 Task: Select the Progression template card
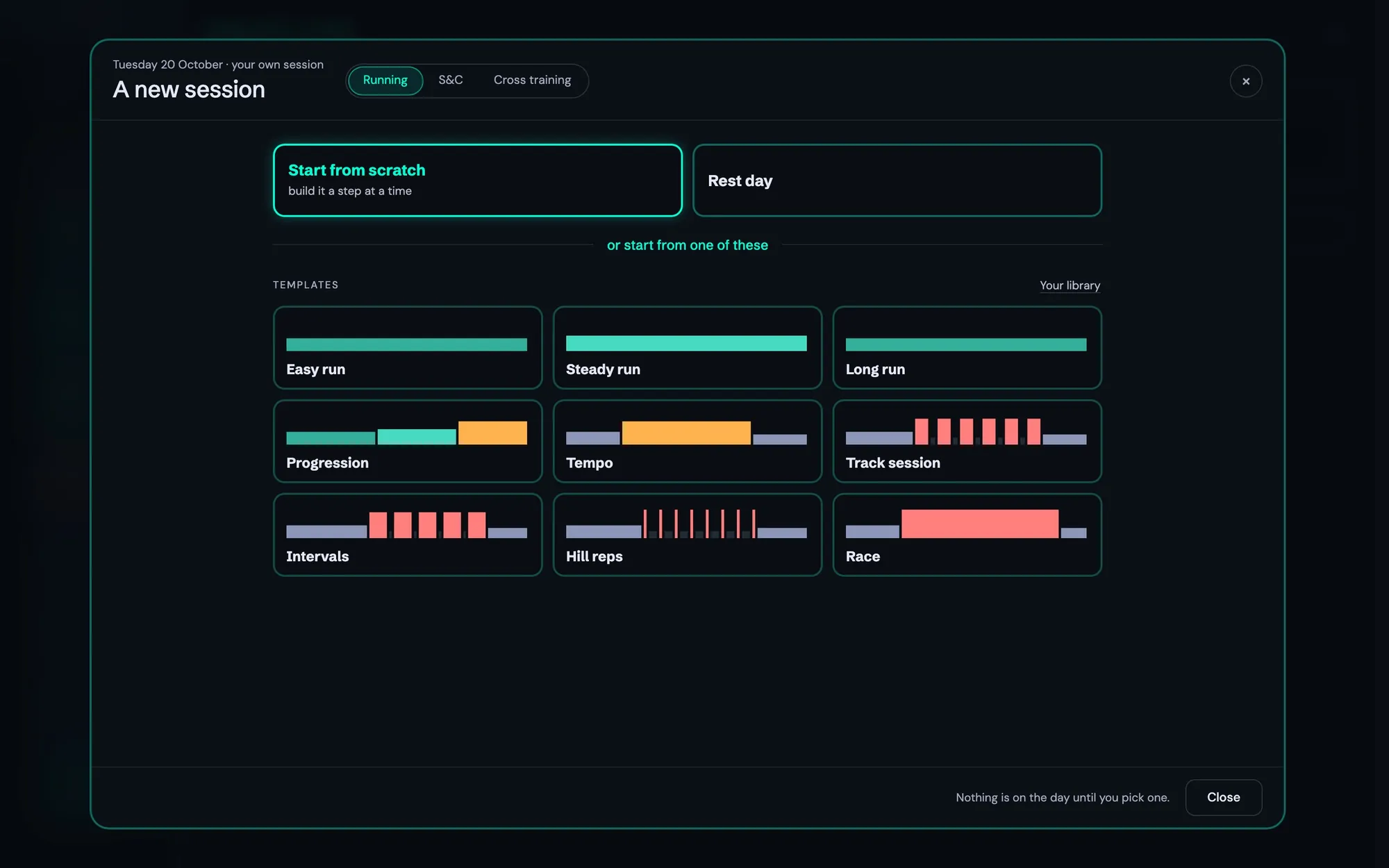click(x=408, y=441)
